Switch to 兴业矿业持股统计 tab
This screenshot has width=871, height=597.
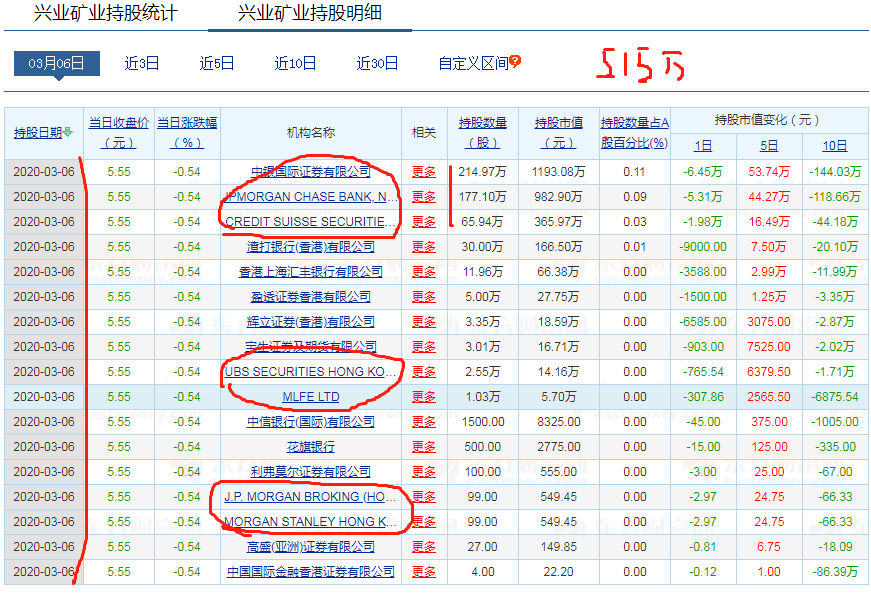tap(106, 13)
